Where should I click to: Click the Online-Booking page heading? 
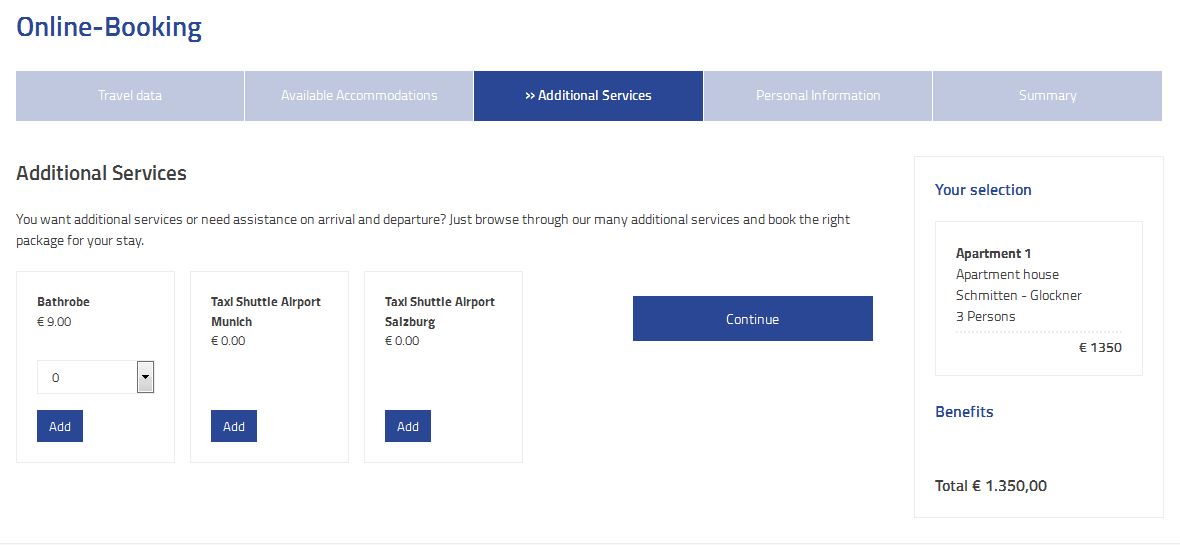point(109,27)
